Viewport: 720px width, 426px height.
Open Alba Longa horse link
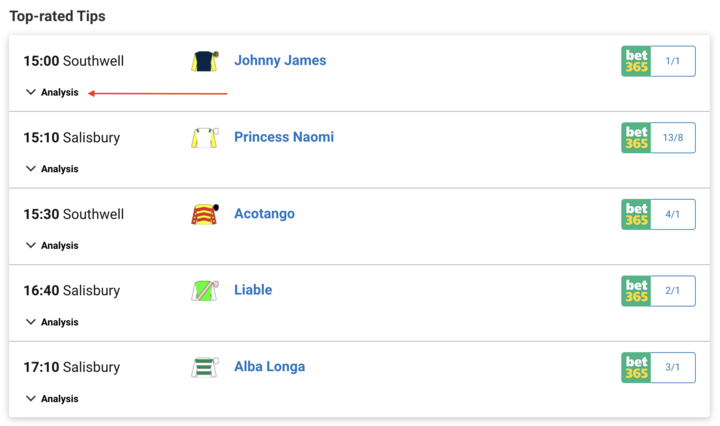270,367
